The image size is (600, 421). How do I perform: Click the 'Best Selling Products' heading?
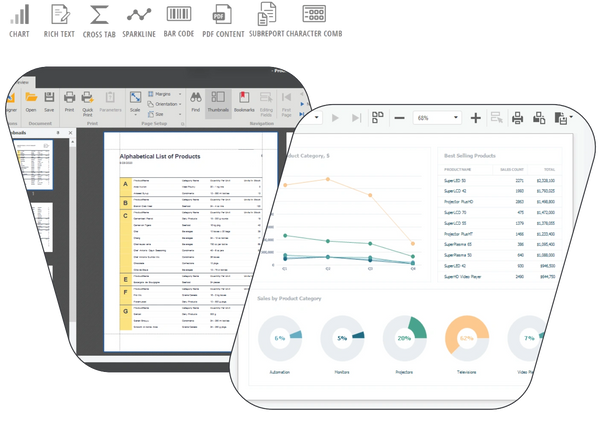470,156
